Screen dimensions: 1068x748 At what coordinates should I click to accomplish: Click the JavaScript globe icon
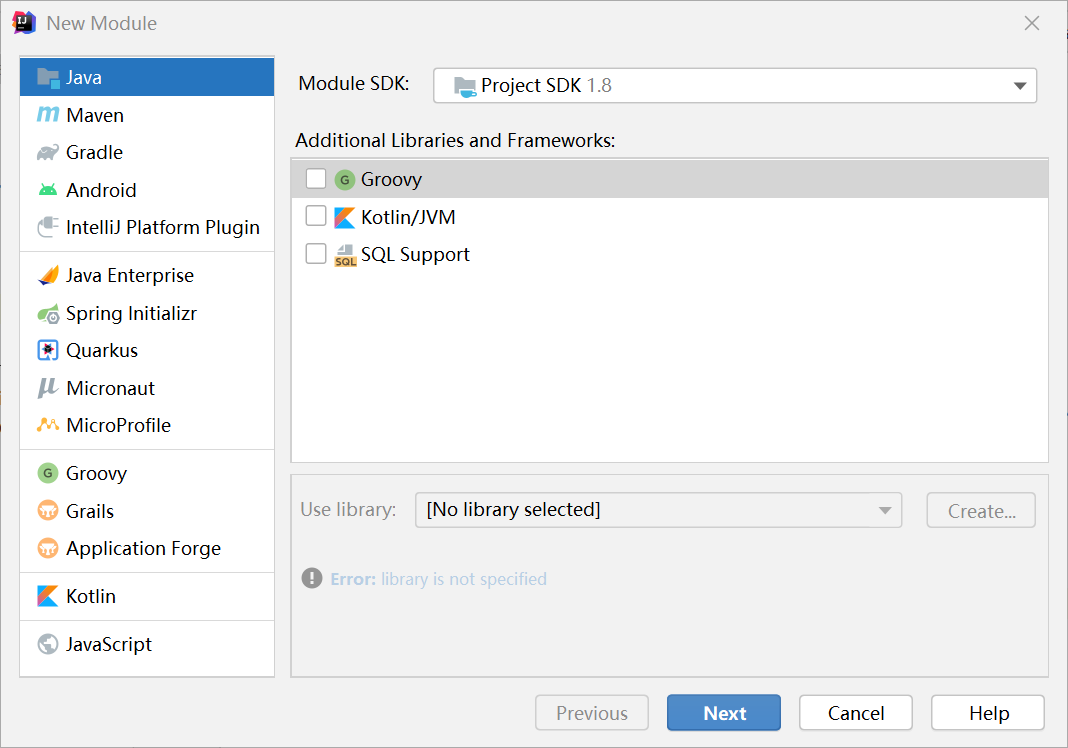[x=48, y=644]
